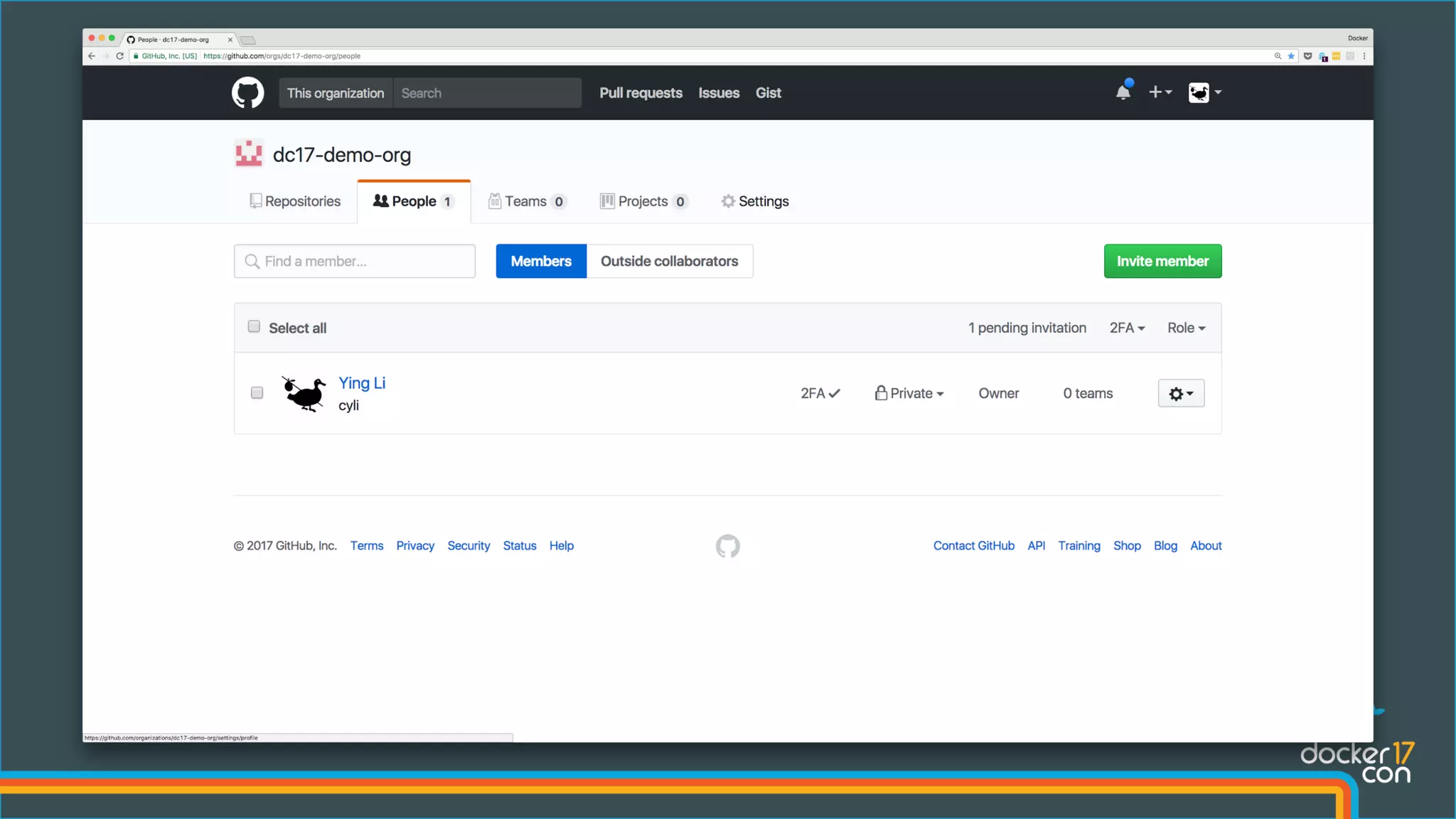
Task: Click the GitHub octocat logo in header
Action: click(247, 93)
